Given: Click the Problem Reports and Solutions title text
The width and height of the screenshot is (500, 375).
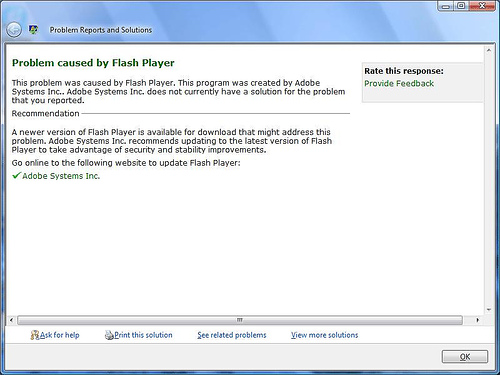Looking at the screenshot, I should click(x=101, y=30).
